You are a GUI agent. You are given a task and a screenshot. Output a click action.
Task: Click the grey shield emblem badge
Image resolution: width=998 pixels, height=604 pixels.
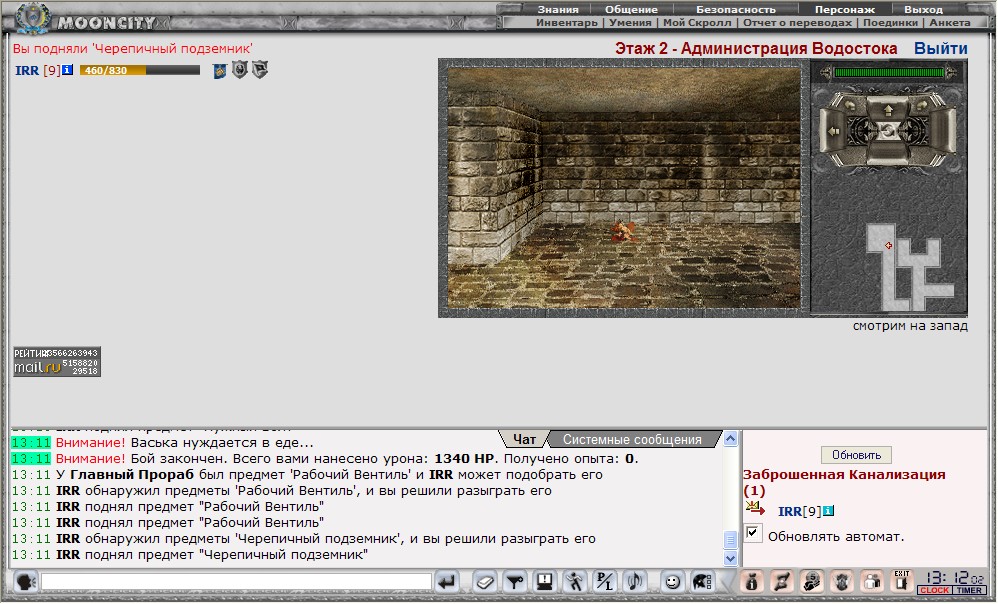[239, 69]
